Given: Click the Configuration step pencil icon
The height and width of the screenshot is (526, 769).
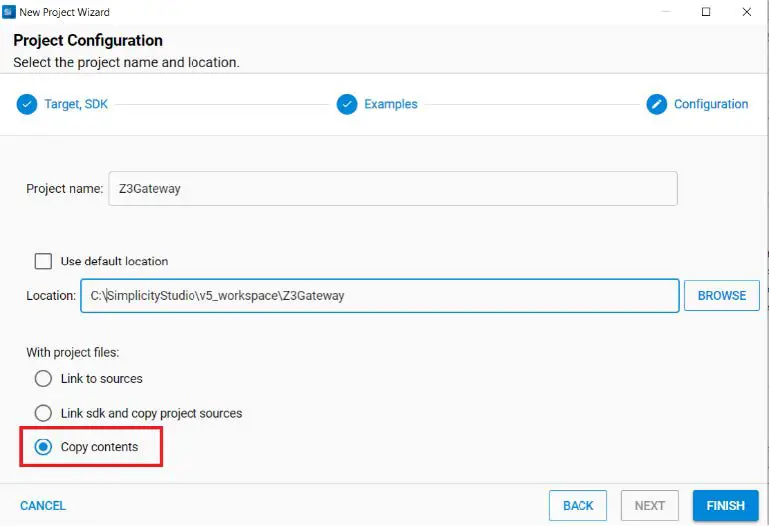Looking at the screenshot, I should pyautogui.click(x=657, y=104).
